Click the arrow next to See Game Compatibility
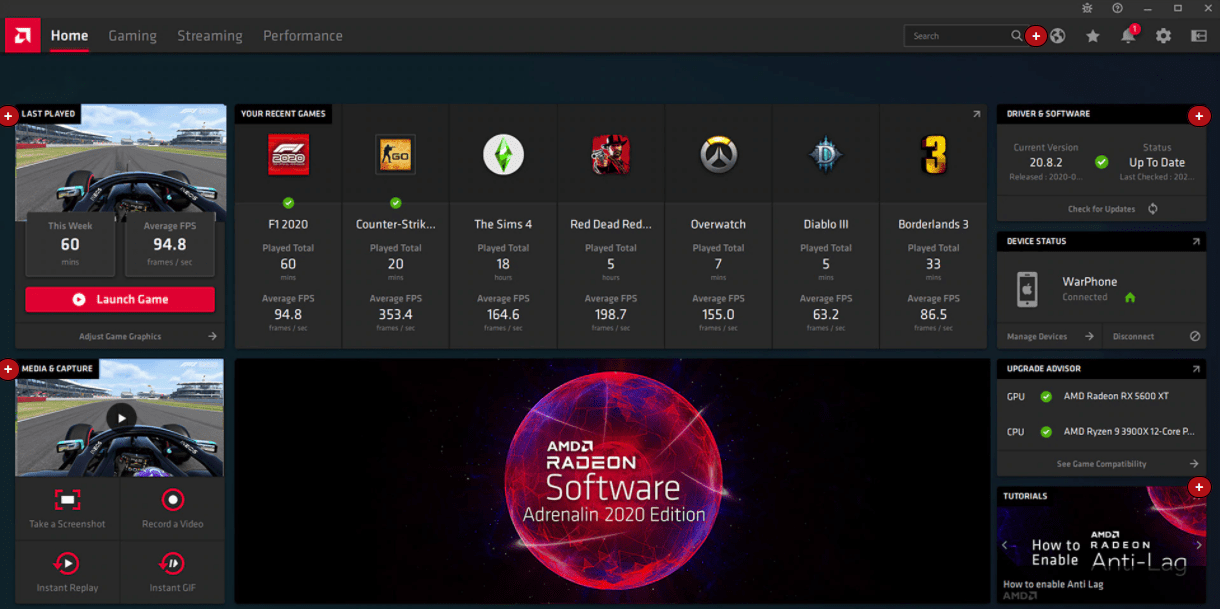This screenshot has height=609, width=1220. coord(1194,464)
